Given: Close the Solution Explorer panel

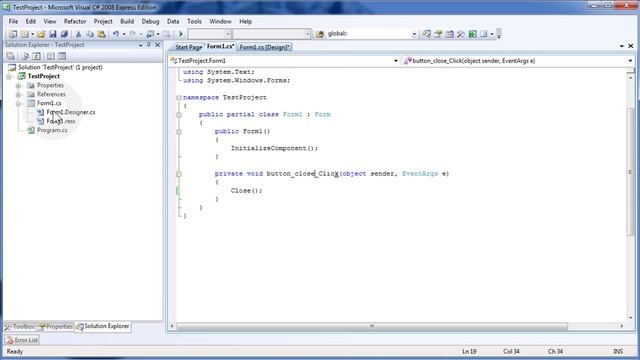Looking at the screenshot, I should point(158,45).
